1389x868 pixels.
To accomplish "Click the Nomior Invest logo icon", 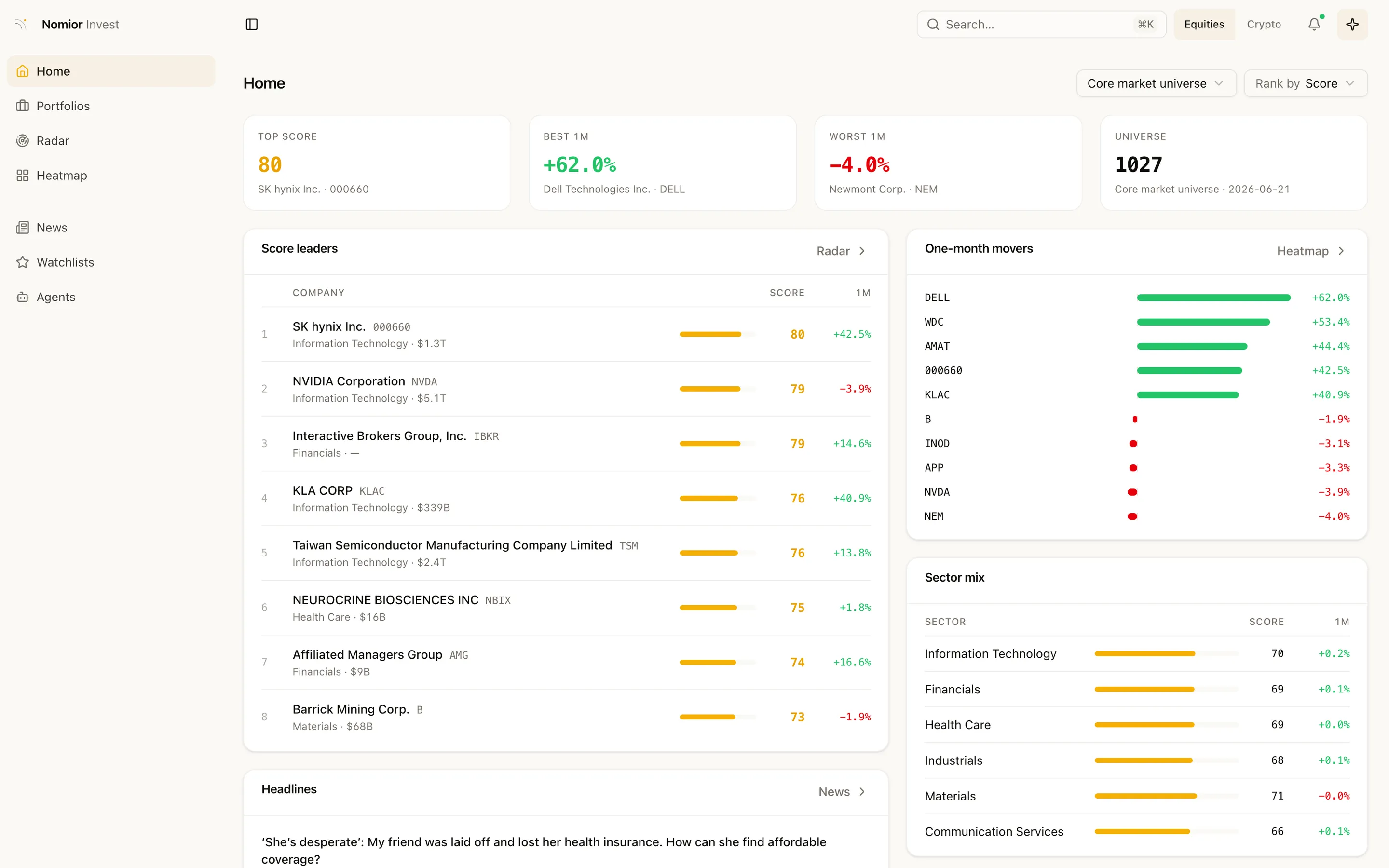I will coord(22,24).
